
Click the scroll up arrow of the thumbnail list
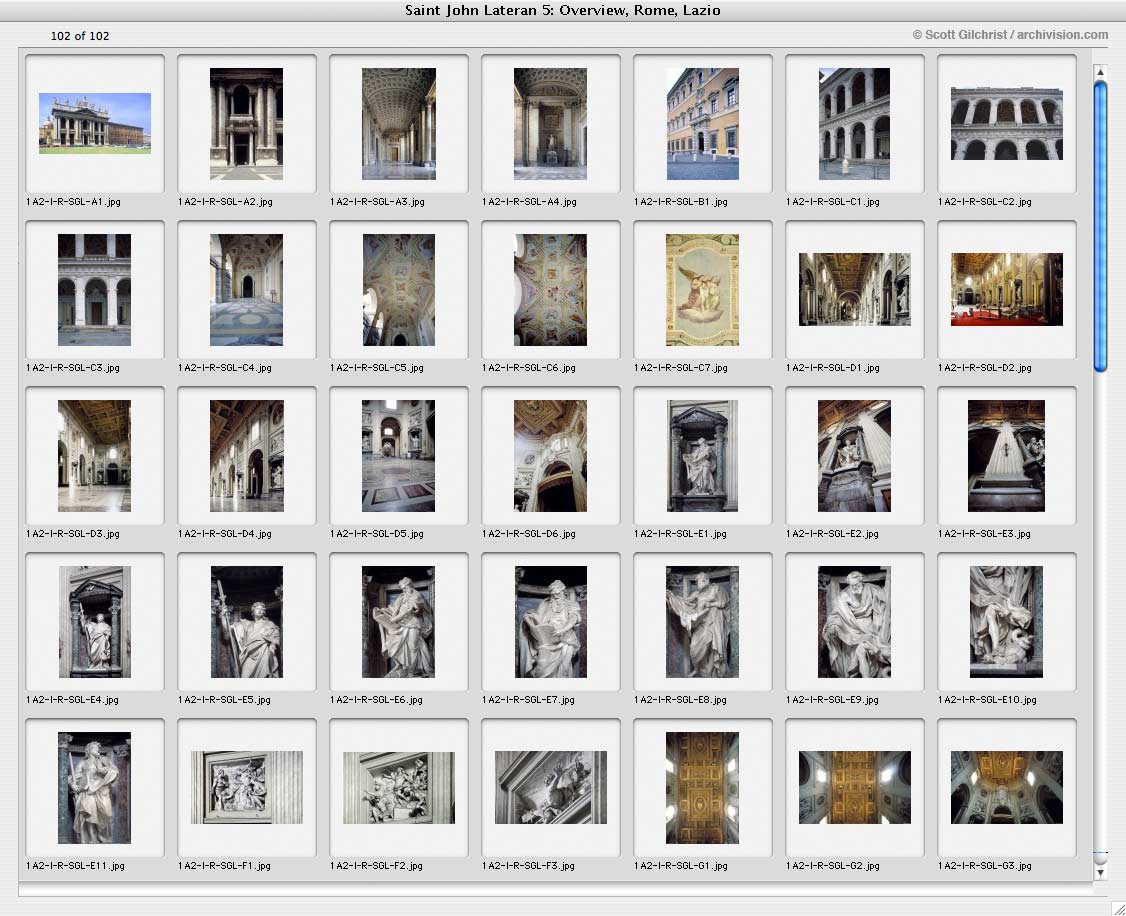(x=1099, y=72)
